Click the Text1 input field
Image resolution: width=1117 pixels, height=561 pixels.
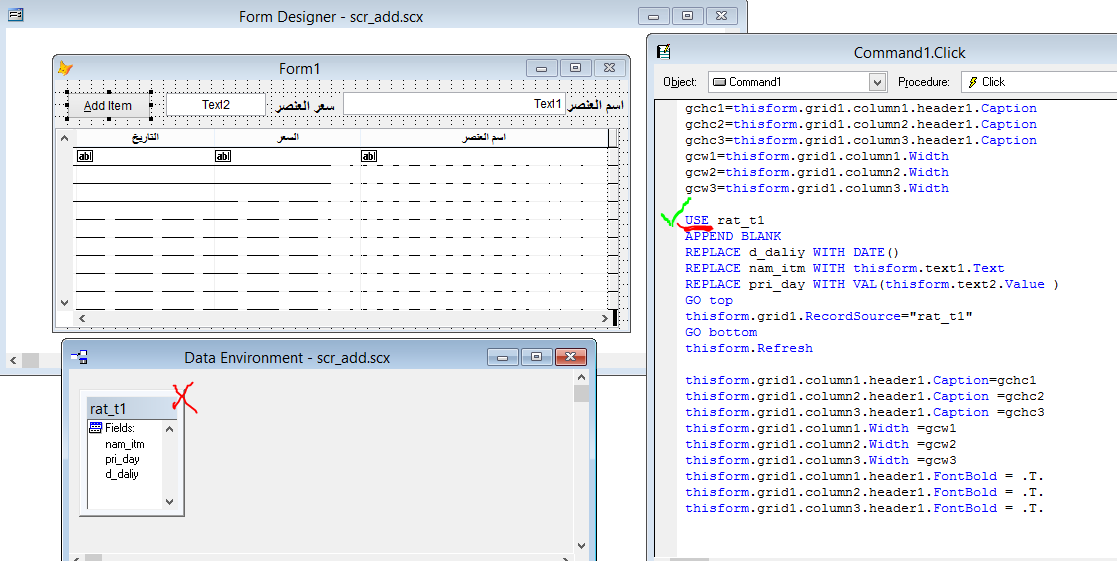[454, 104]
